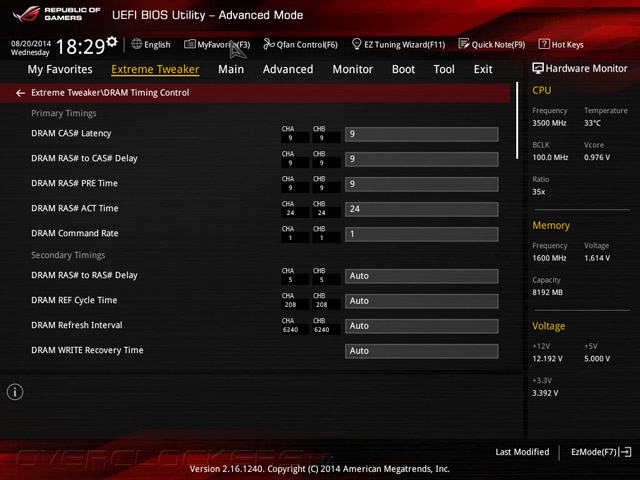Select the DRAM Refresh Interval Auto field

[x=422, y=326]
